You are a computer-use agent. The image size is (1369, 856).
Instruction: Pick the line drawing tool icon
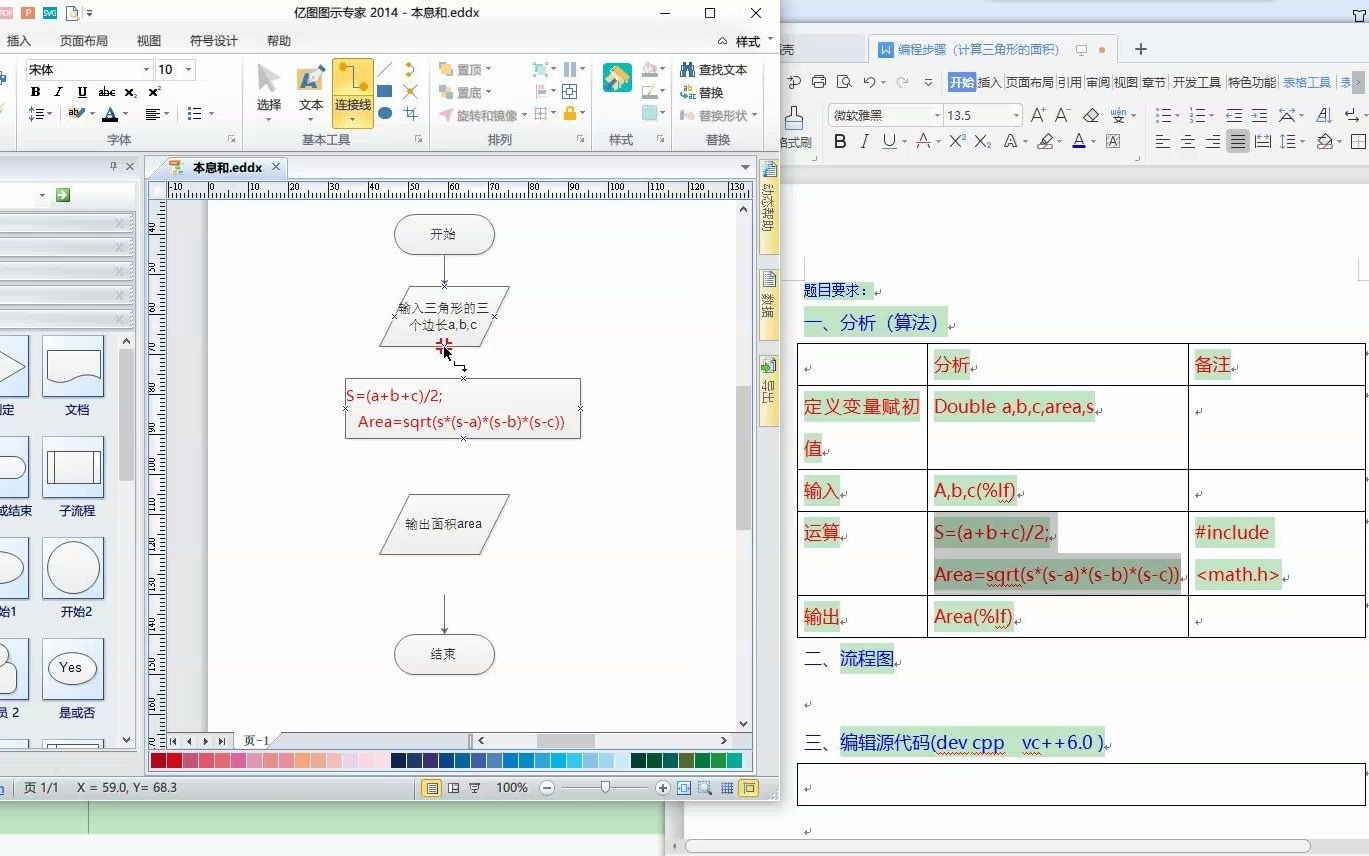385,69
